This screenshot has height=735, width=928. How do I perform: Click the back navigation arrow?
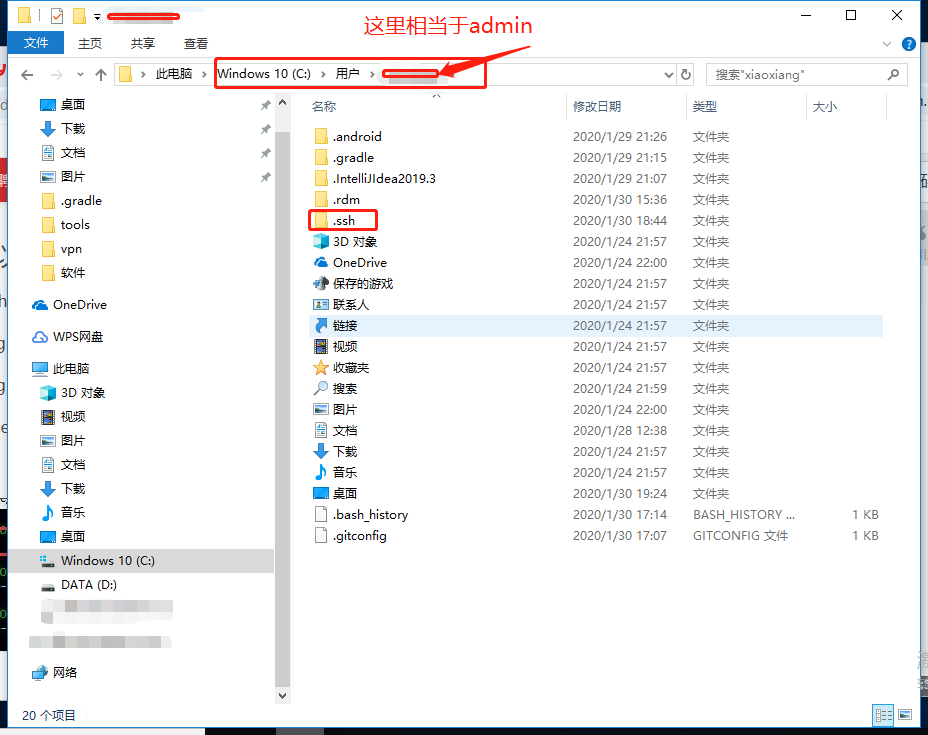tap(27, 75)
